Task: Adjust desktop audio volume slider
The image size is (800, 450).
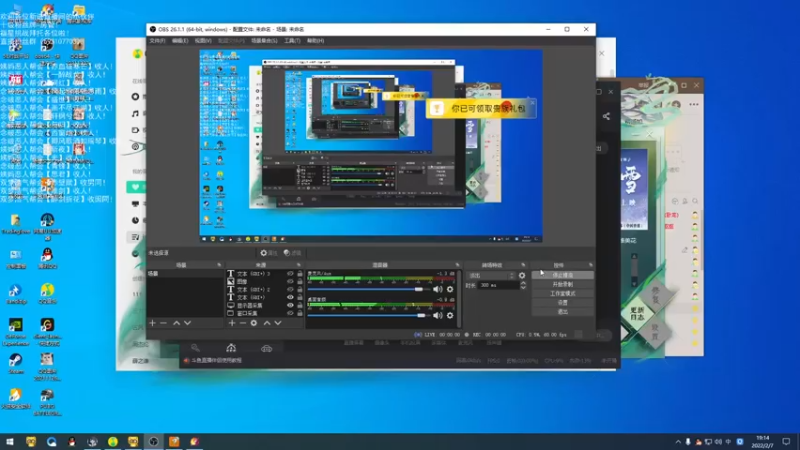Action: click(x=368, y=316)
